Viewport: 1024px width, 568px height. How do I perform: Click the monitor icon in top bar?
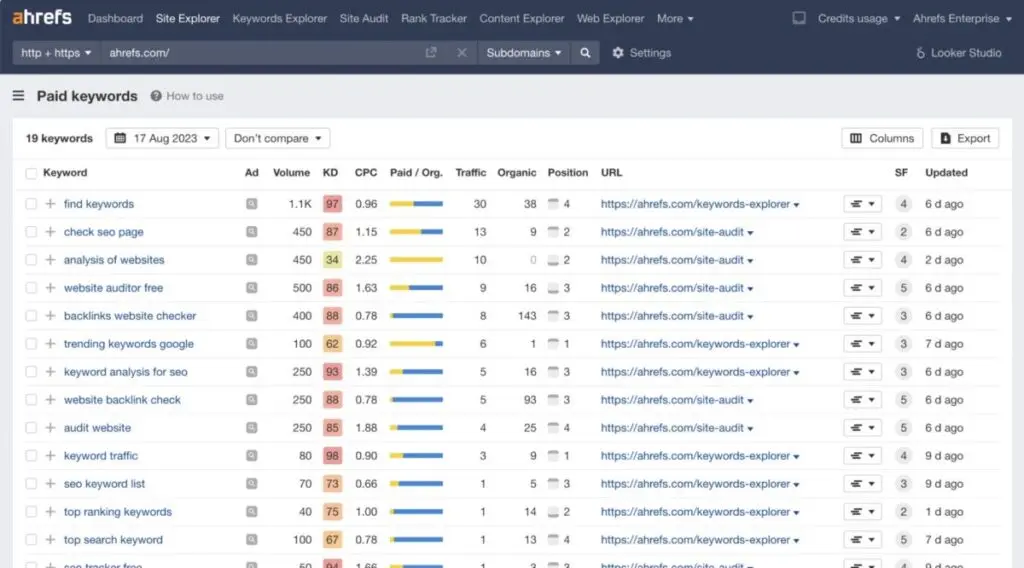(x=799, y=18)
